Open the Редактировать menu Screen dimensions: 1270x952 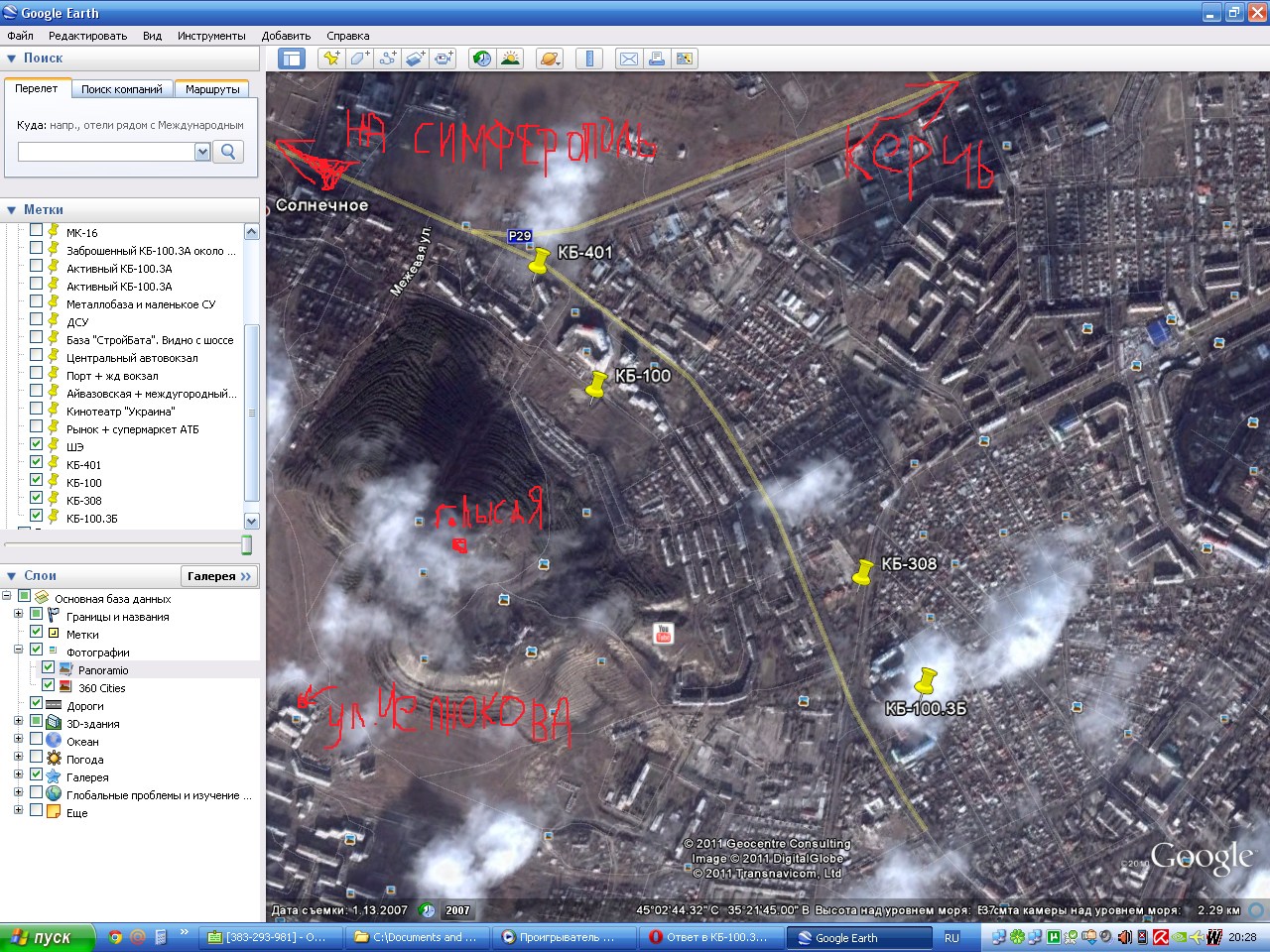pyautogui.click(x=87, y=36)
